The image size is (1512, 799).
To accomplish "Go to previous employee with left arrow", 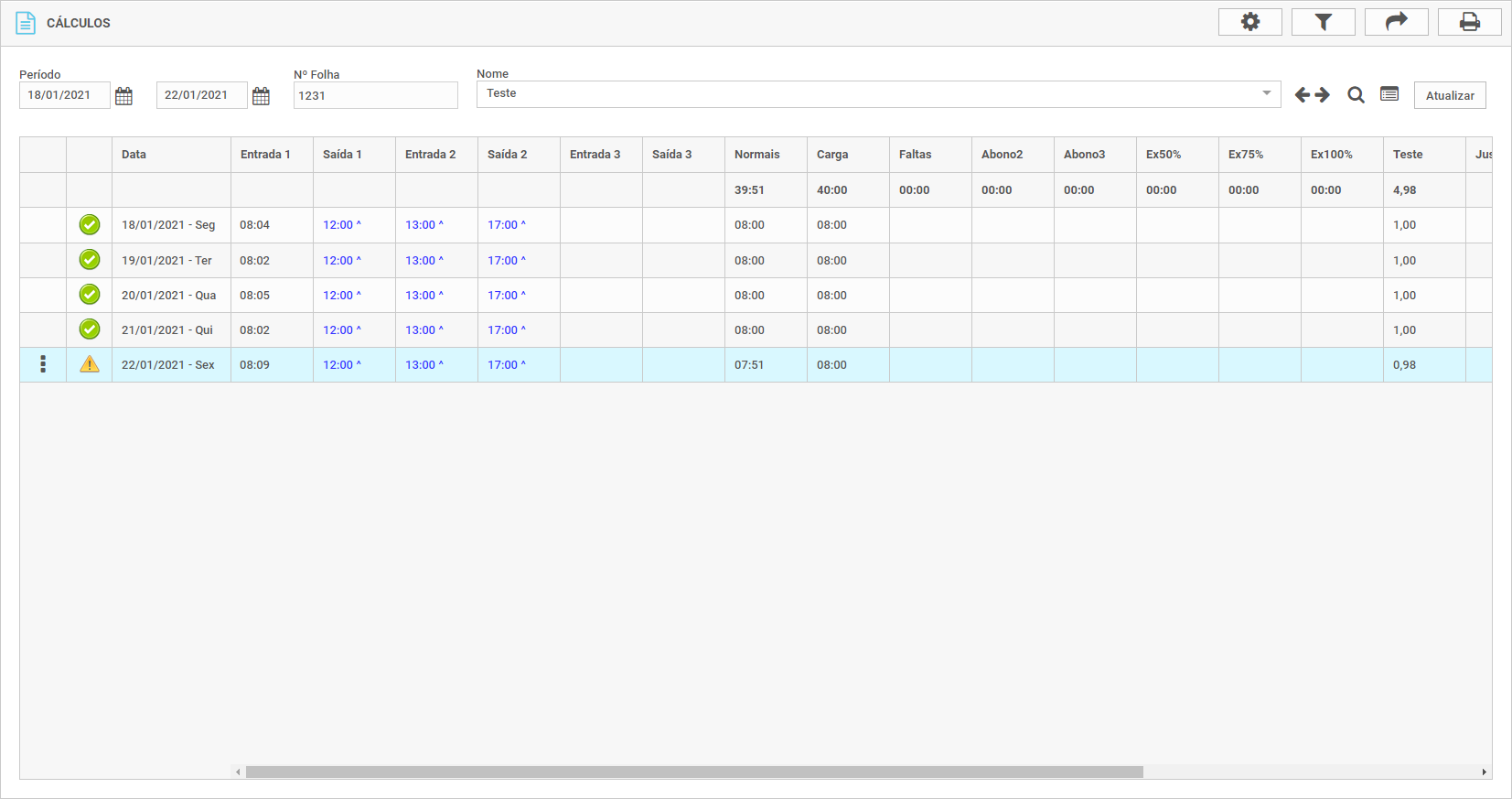I will [1303, 95].
